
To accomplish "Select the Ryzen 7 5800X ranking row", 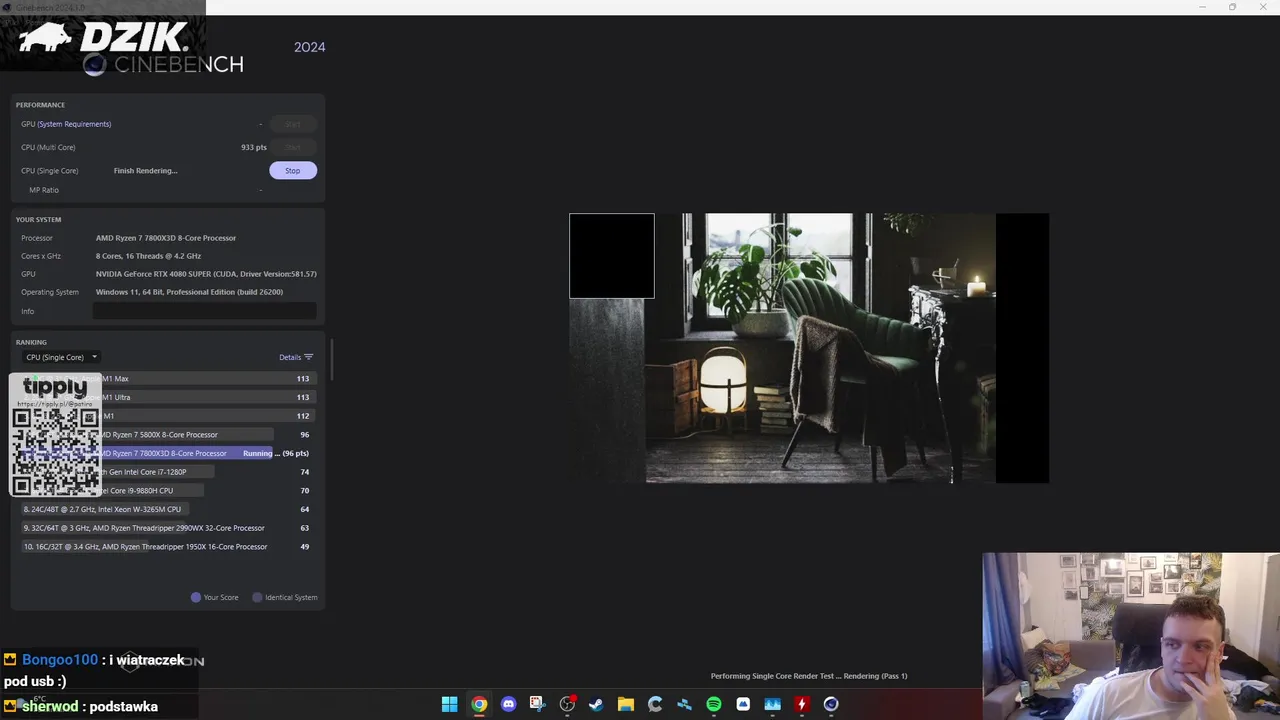I will point(167,435).
